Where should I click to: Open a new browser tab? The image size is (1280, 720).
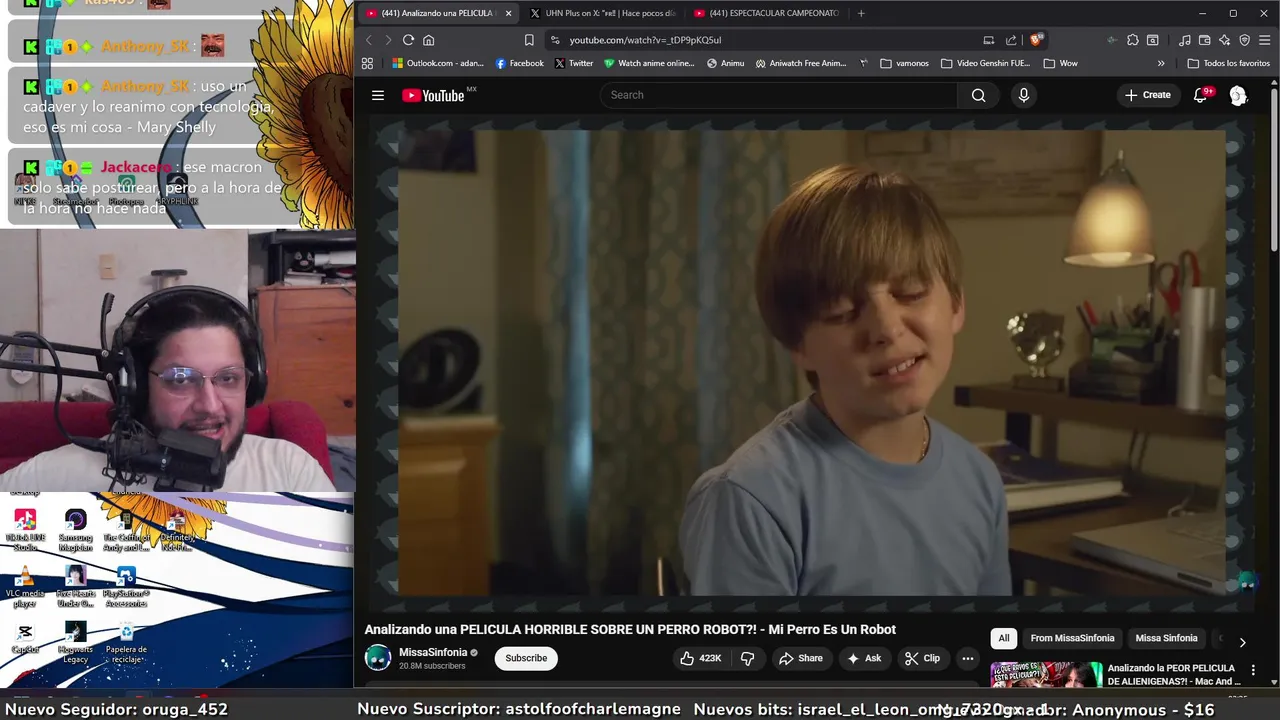pos(861,13)
